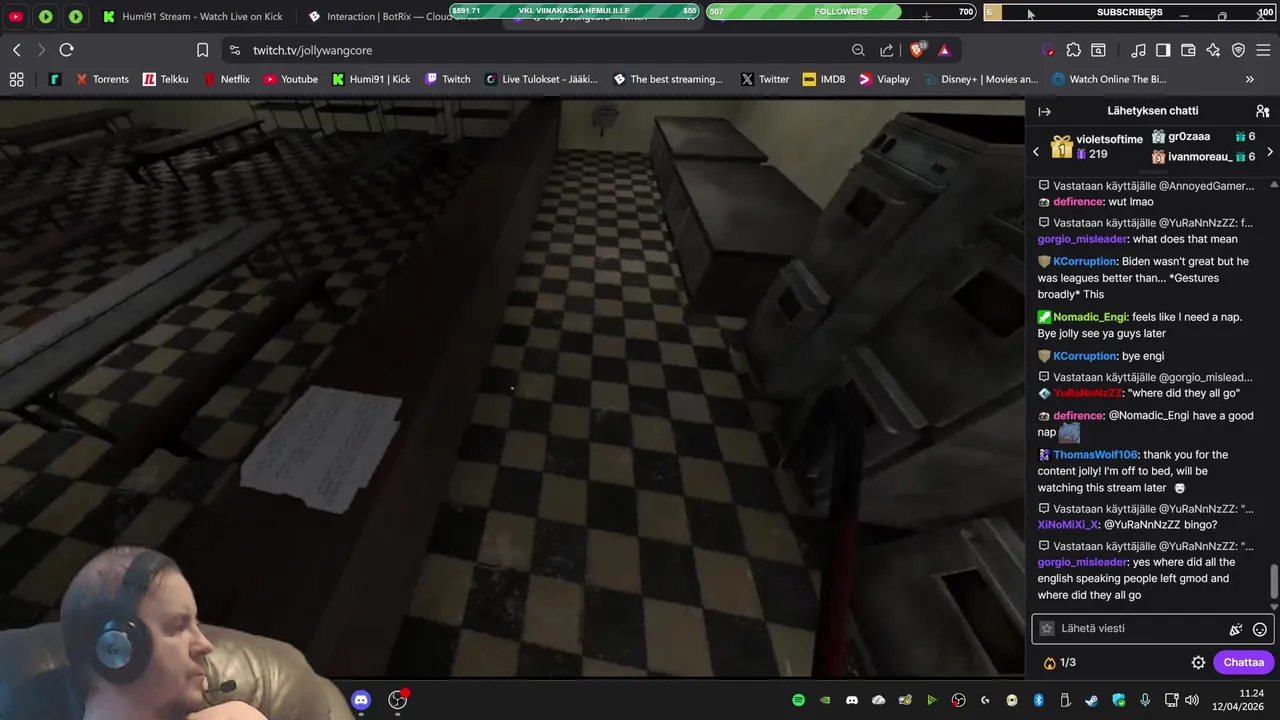The height and width of the screenshot is (720, 1280).
Task: Open IMDB bookmark
Action: pyautogui.click(x=823, y=79)
